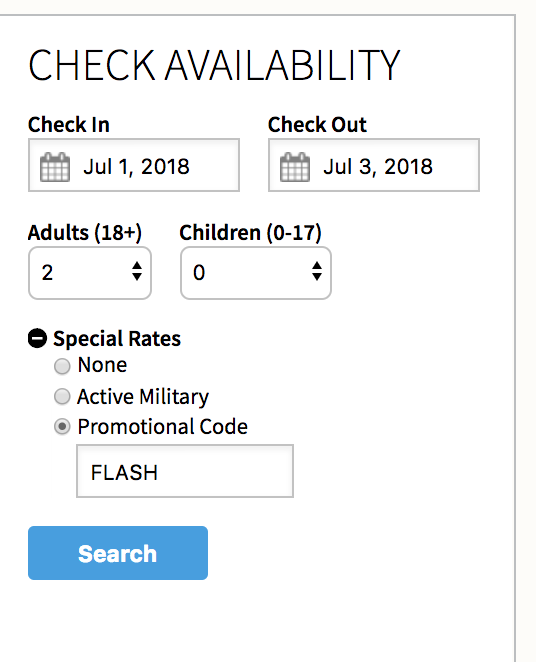Select the Active Military rate option

[x=62, y=396]
